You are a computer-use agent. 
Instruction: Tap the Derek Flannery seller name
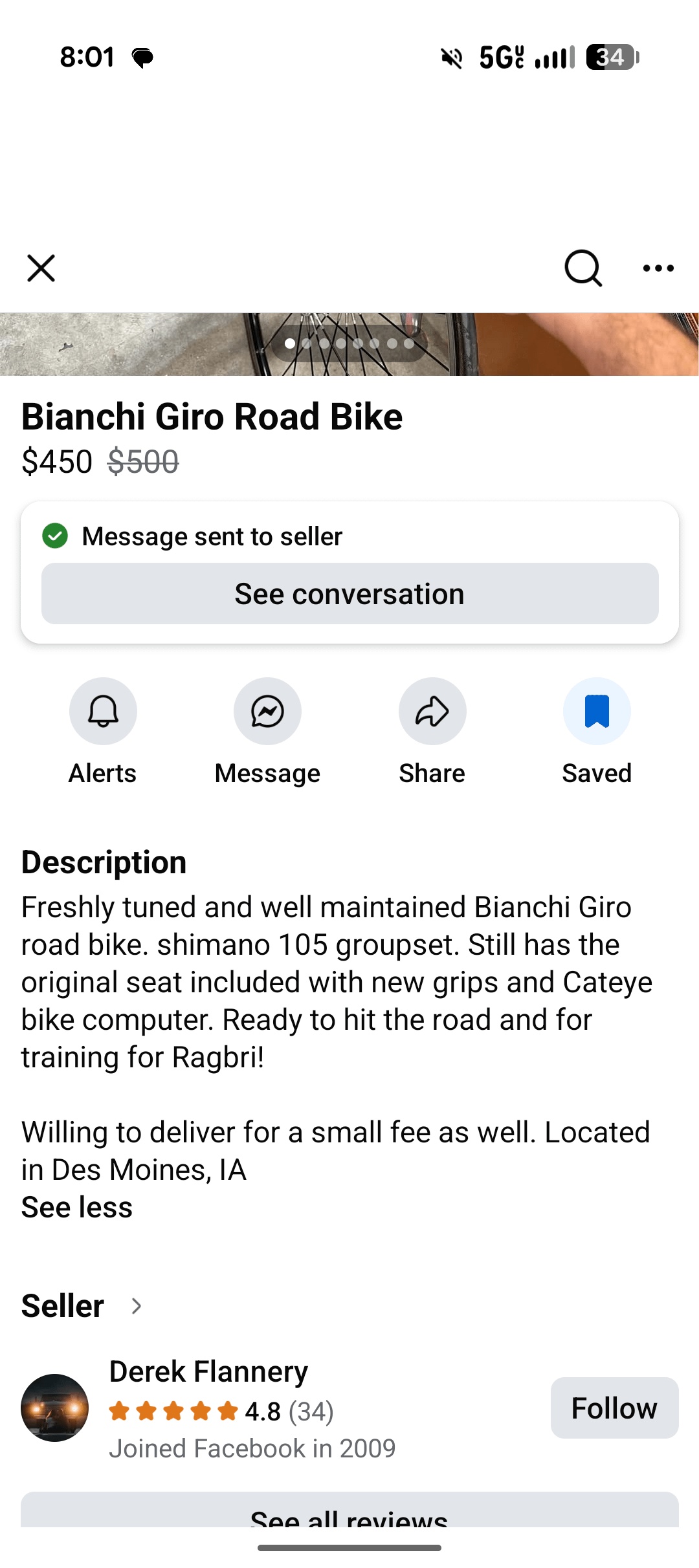[208, 1371]
